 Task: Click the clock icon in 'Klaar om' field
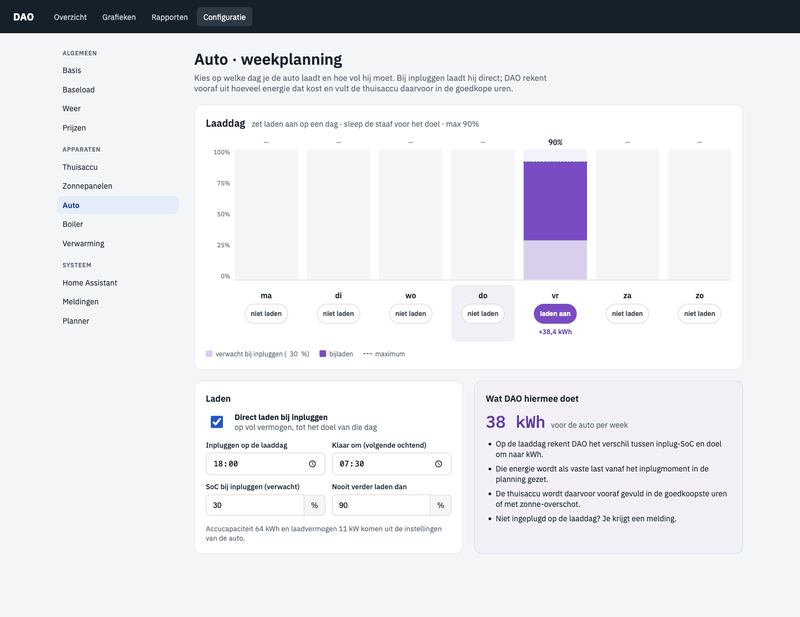click(x=438, y=464)
